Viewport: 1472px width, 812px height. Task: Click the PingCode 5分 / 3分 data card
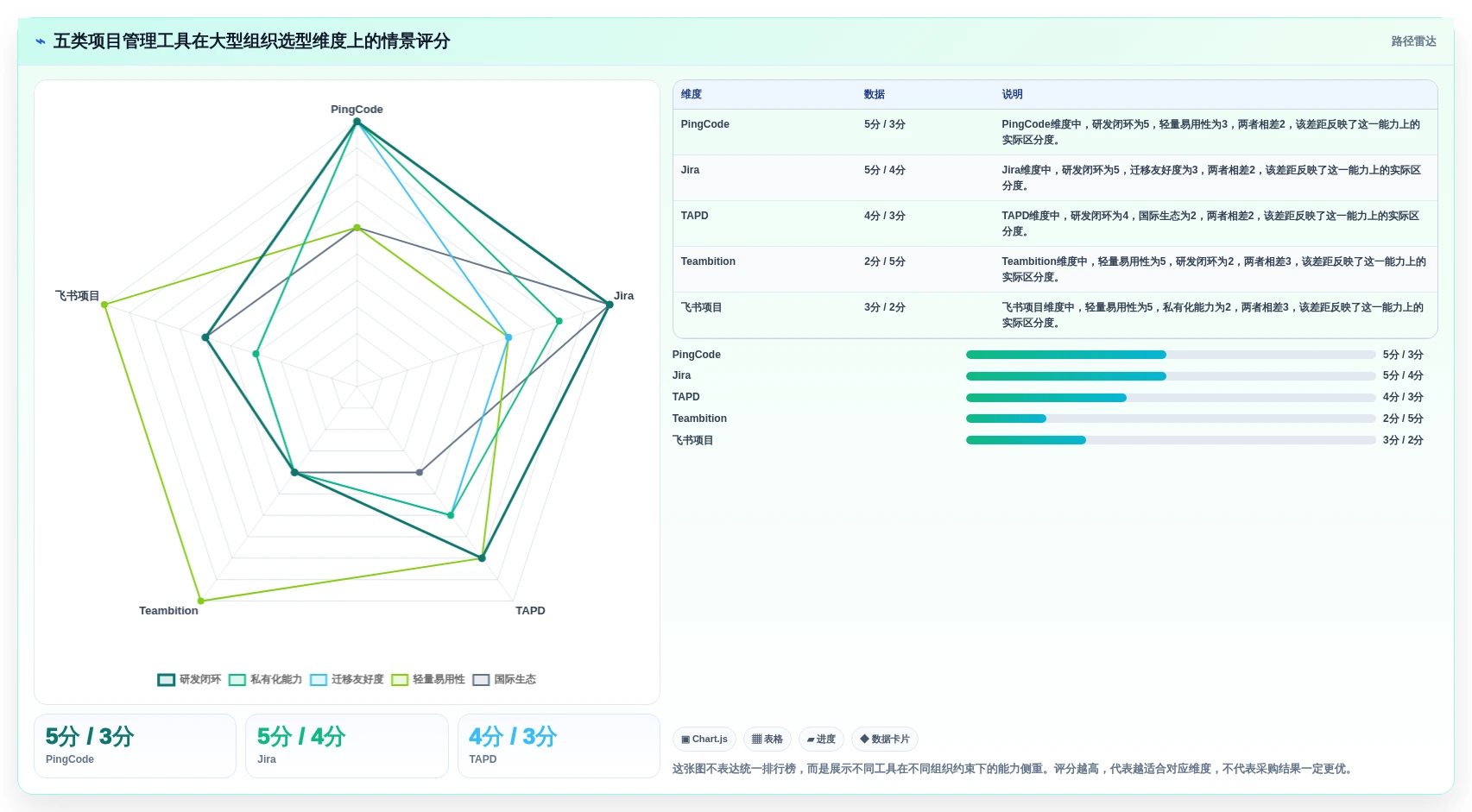coord(135,746)
